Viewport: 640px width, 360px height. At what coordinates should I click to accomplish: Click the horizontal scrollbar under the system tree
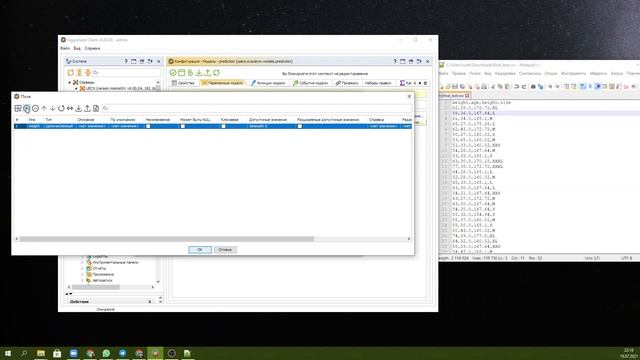[96, 287]
